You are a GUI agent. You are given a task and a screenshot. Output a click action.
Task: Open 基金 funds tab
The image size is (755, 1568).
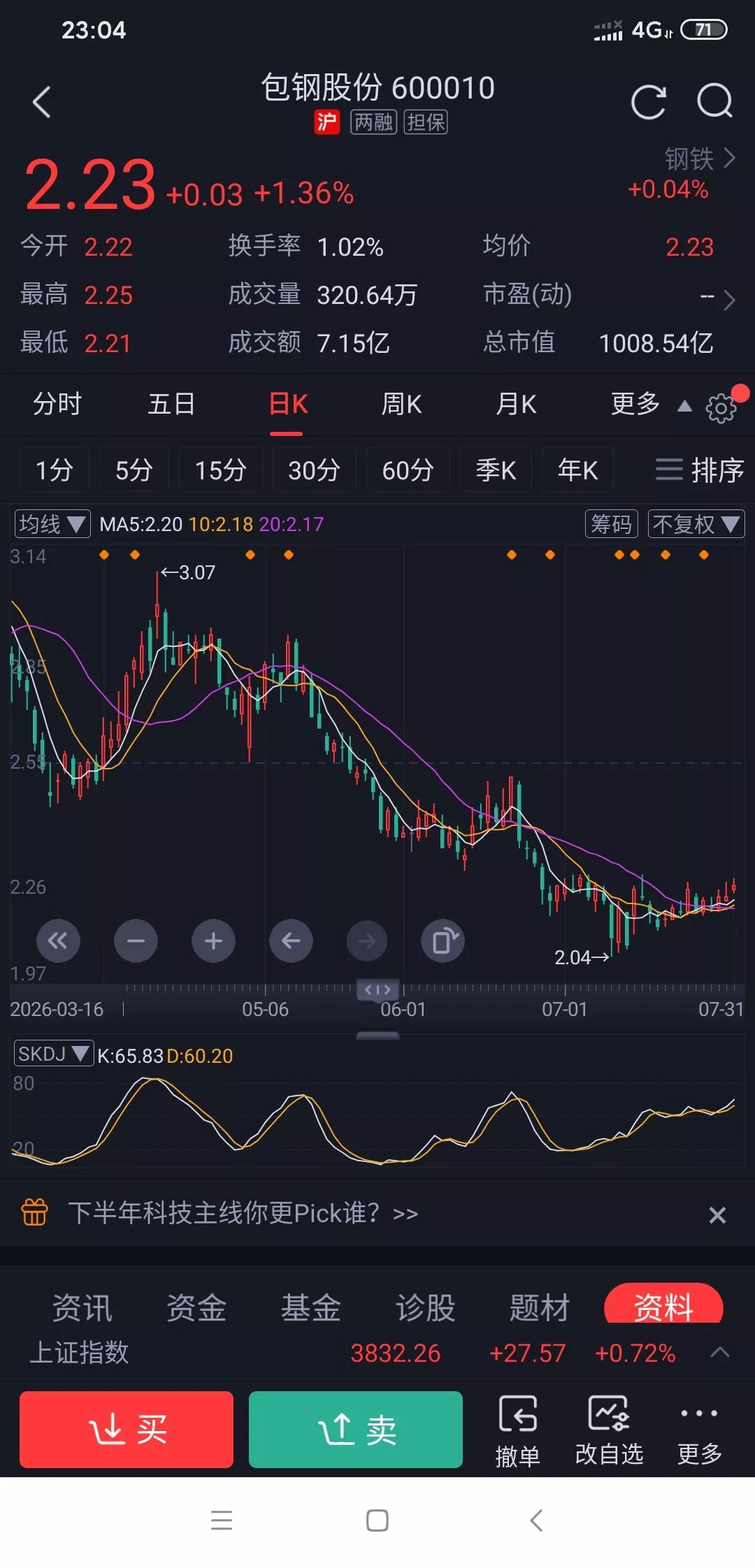311,1307
